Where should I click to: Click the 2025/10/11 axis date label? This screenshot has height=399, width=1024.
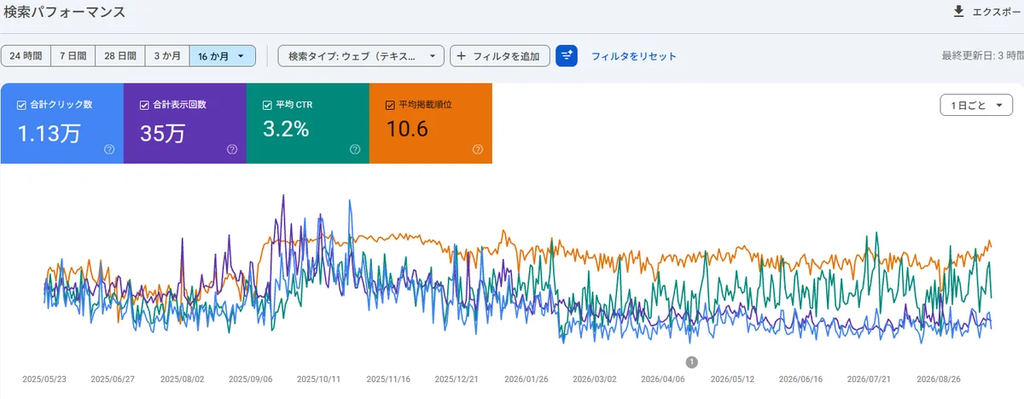click(x=319, y=379)
